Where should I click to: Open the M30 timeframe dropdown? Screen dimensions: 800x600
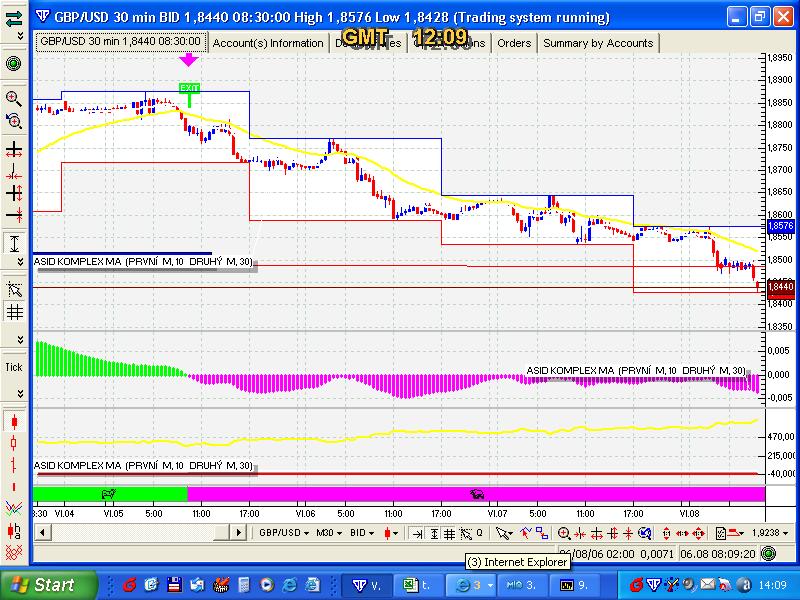pos(329,533)
